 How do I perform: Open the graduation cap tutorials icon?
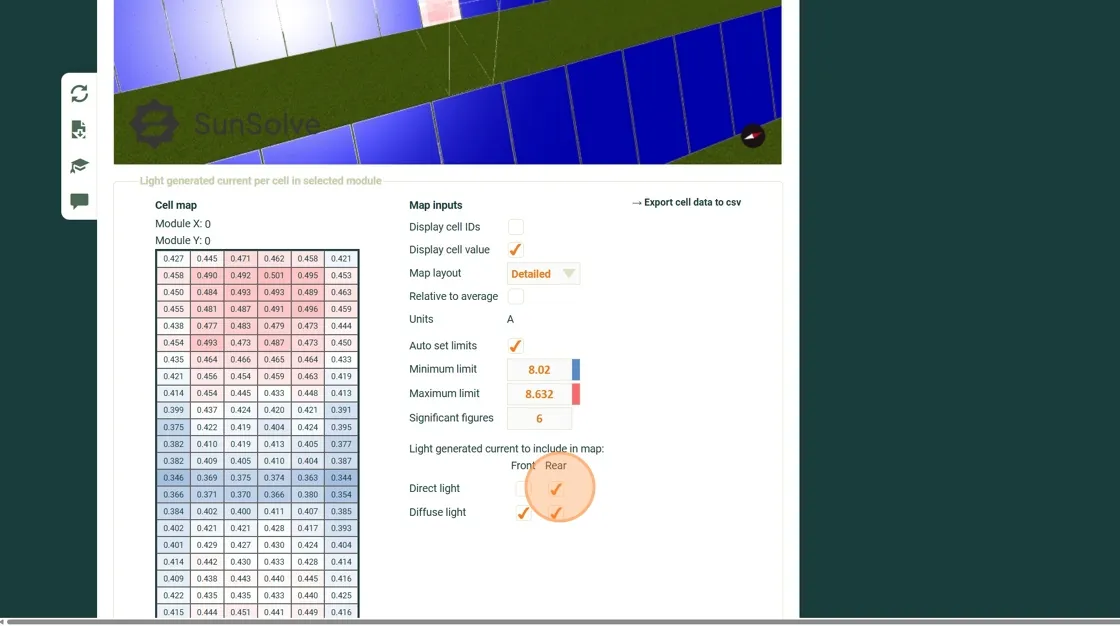point(79,165)
